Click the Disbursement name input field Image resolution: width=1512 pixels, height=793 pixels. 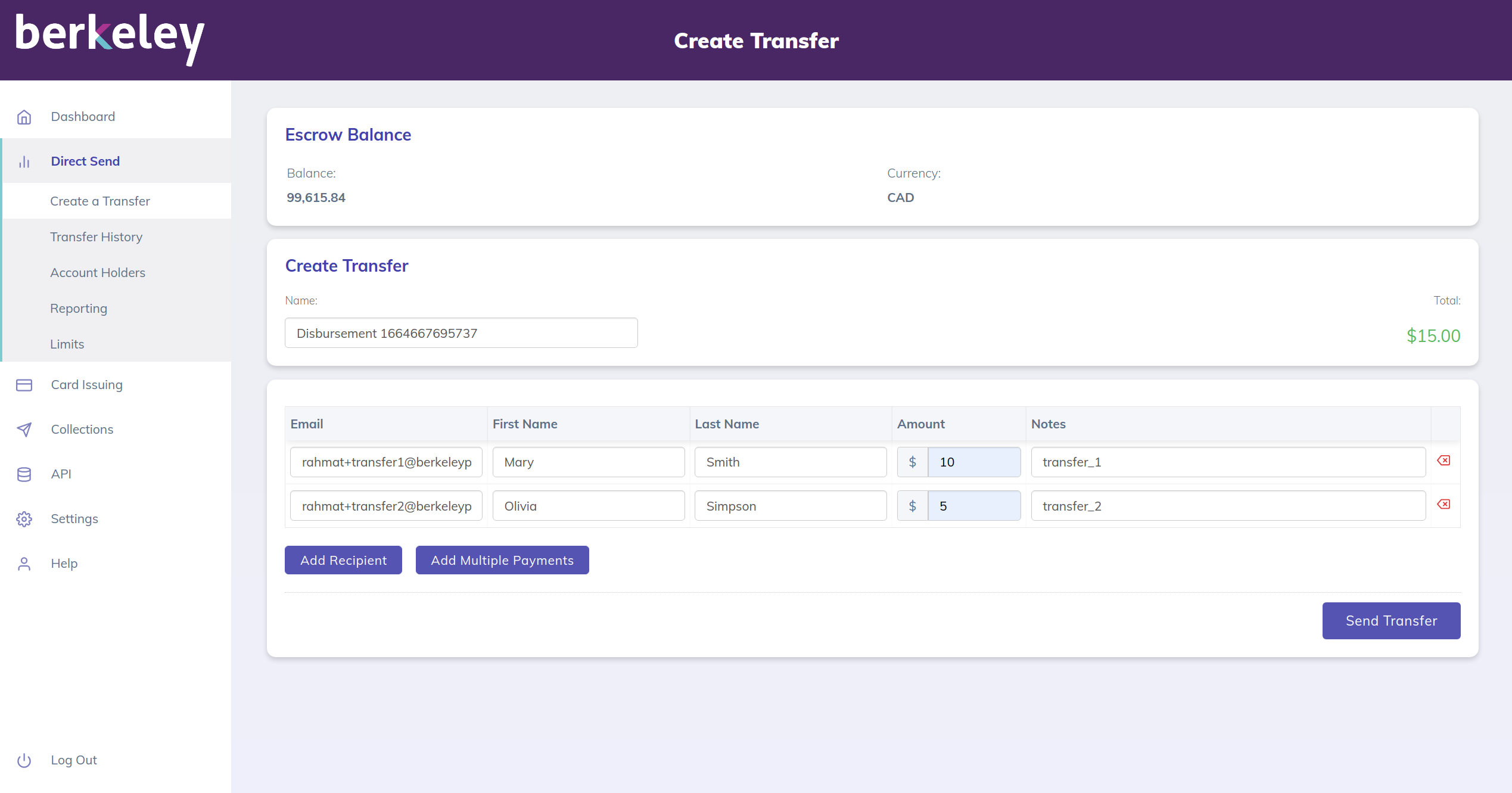coord(461,333)
